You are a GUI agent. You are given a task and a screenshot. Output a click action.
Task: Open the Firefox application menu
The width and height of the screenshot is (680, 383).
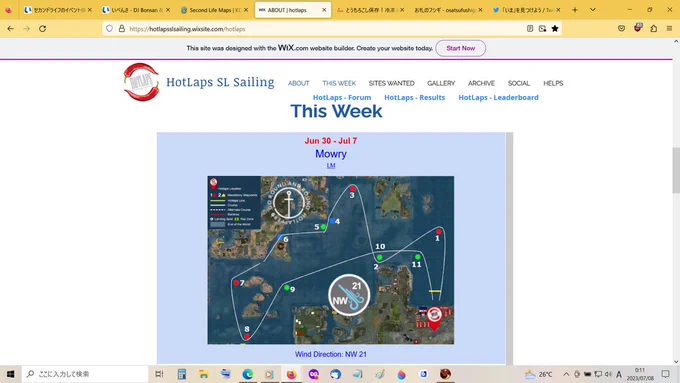[x=669, y=29]
